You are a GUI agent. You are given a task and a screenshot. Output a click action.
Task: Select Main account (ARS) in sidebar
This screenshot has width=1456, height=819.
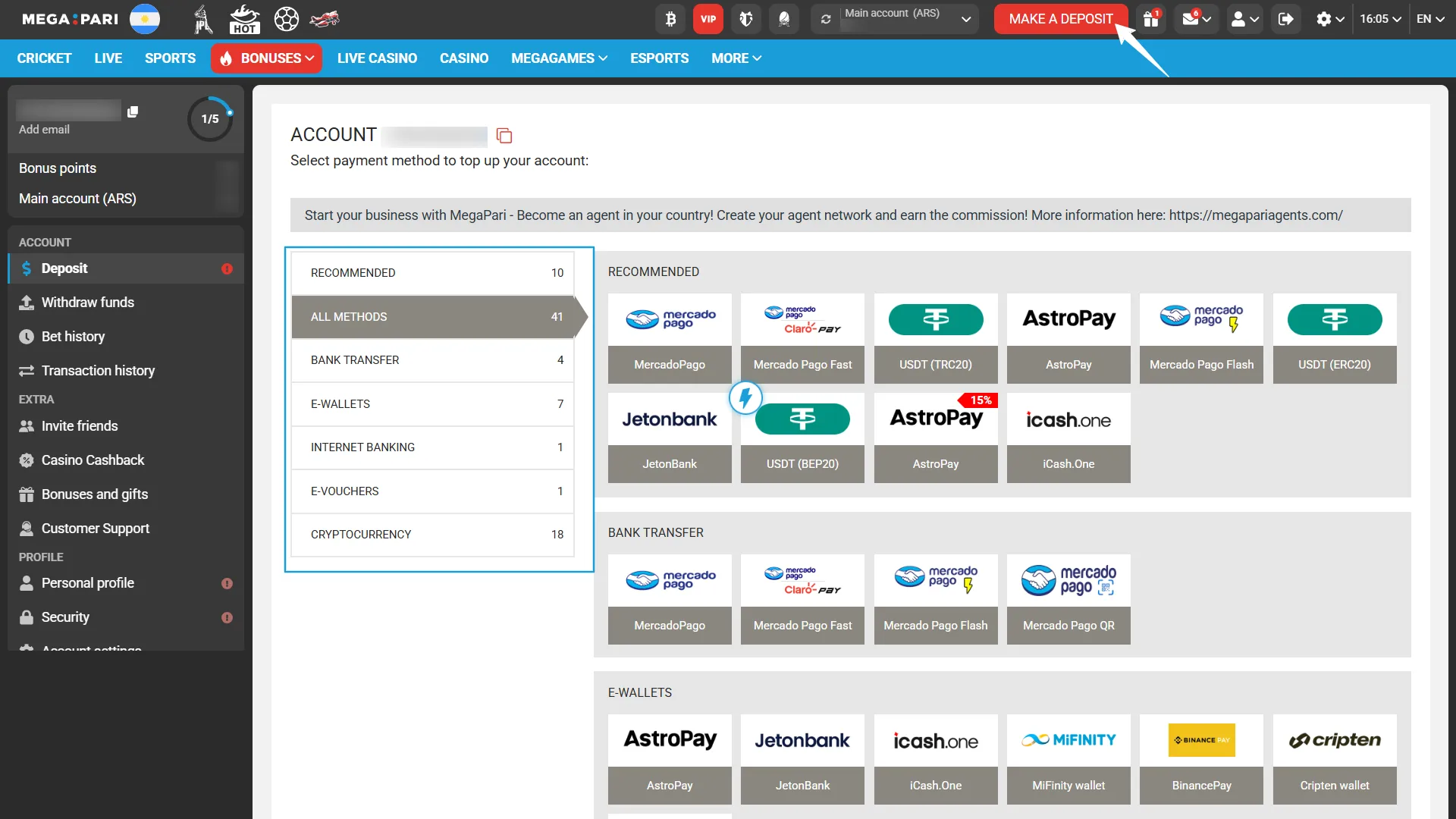(77, 199)
